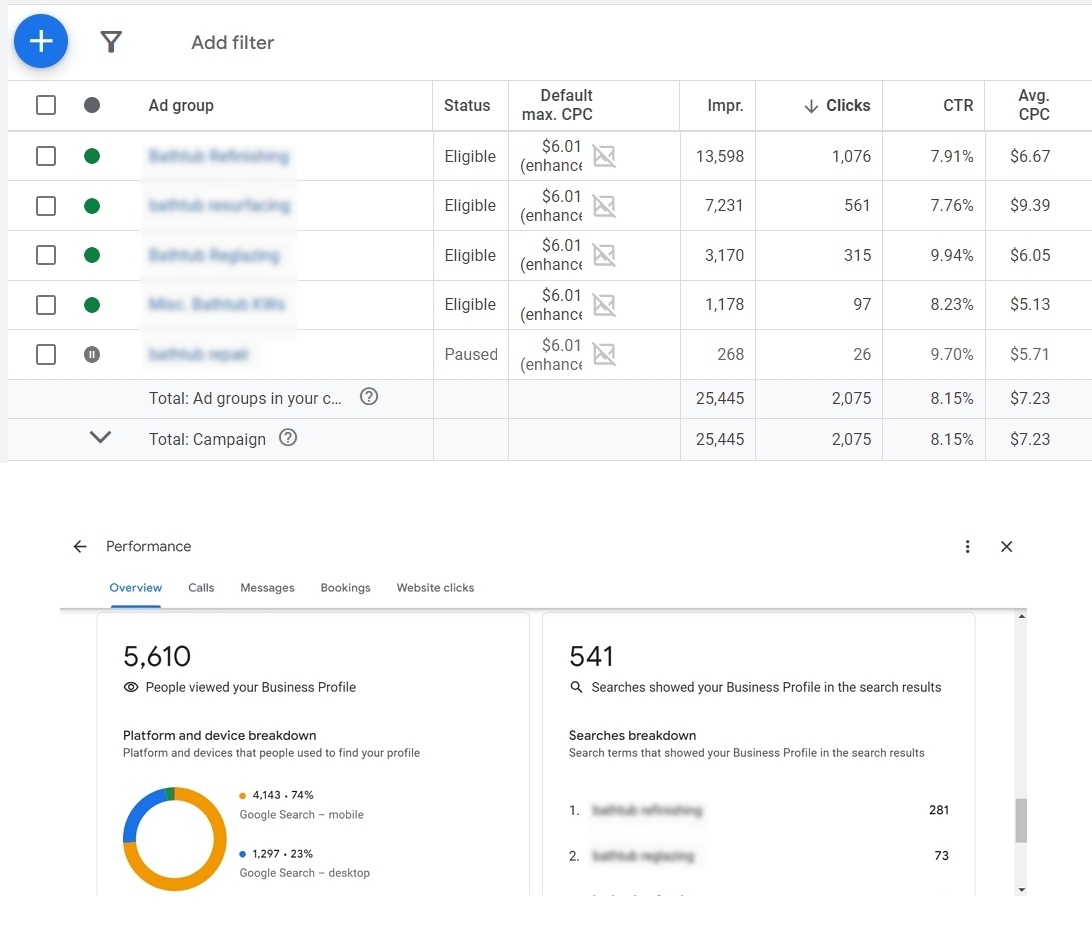The image size is (1092, 932).
Task: Tick the select-all checkbox in table header
Action: [46, 105]
